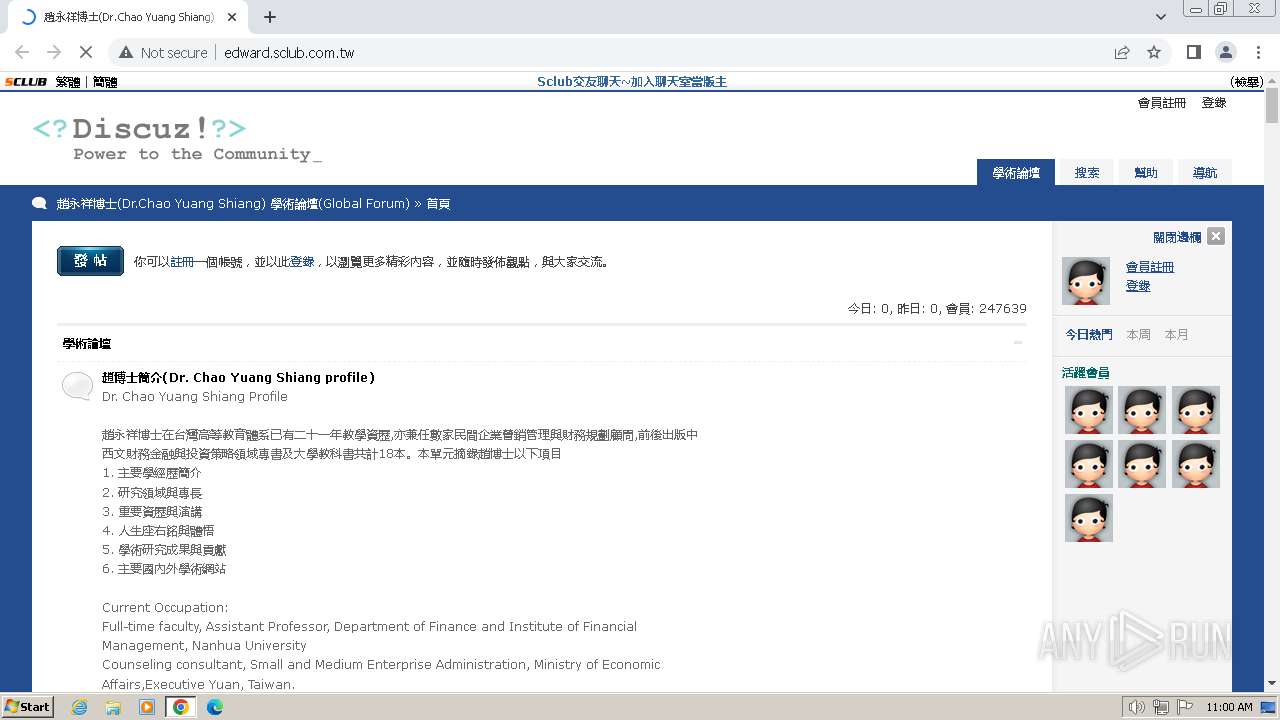Open the Not secure site info
The height and width of the screenshot is (720, 1280).
pyautogui.click(x=163, y=52)
